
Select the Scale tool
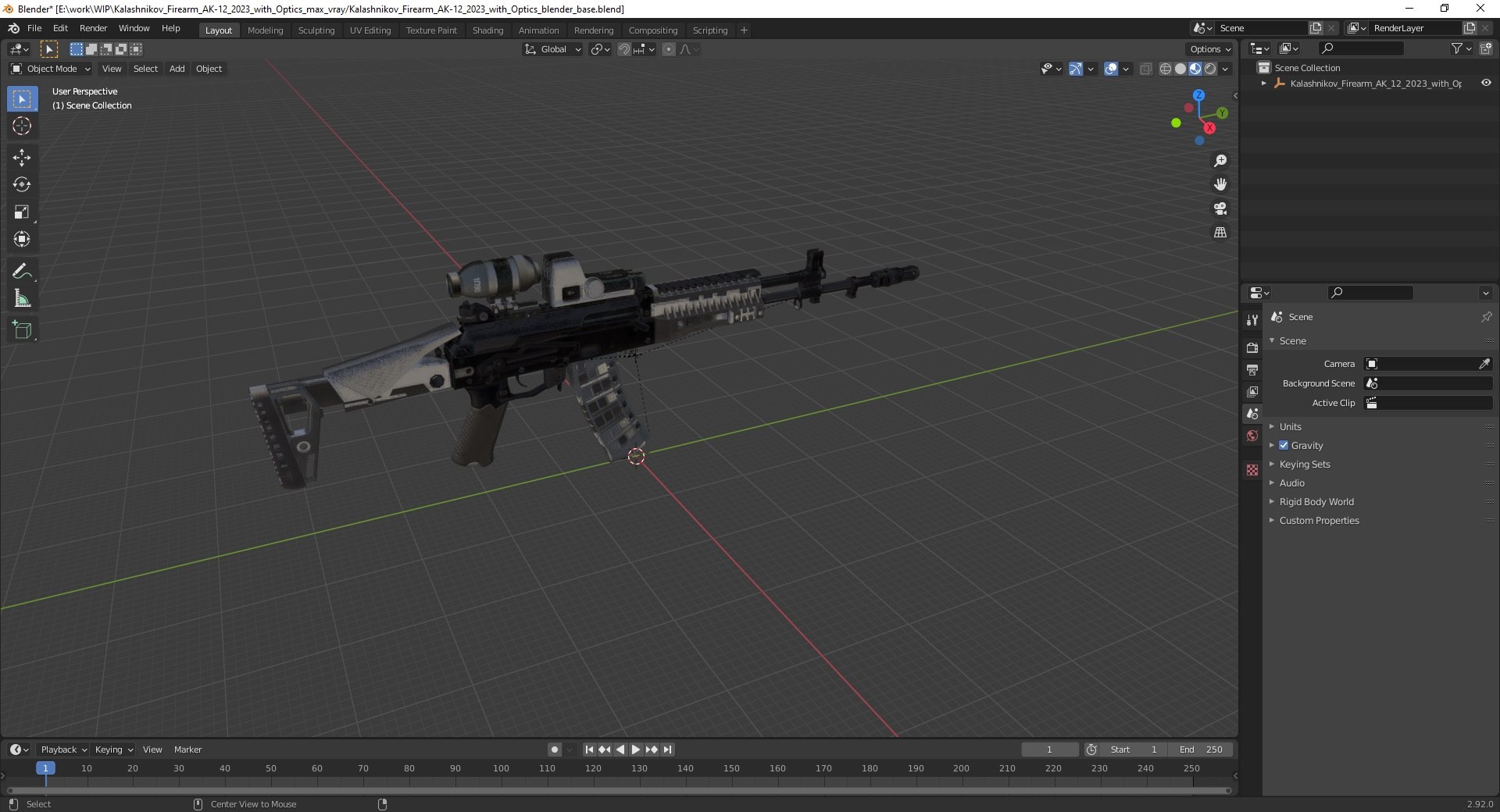point(22,212)
